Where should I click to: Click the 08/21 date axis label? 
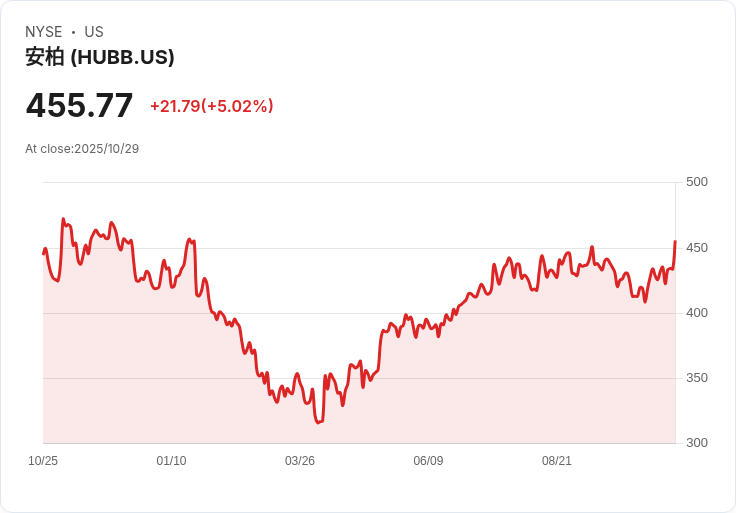(557, 461)
